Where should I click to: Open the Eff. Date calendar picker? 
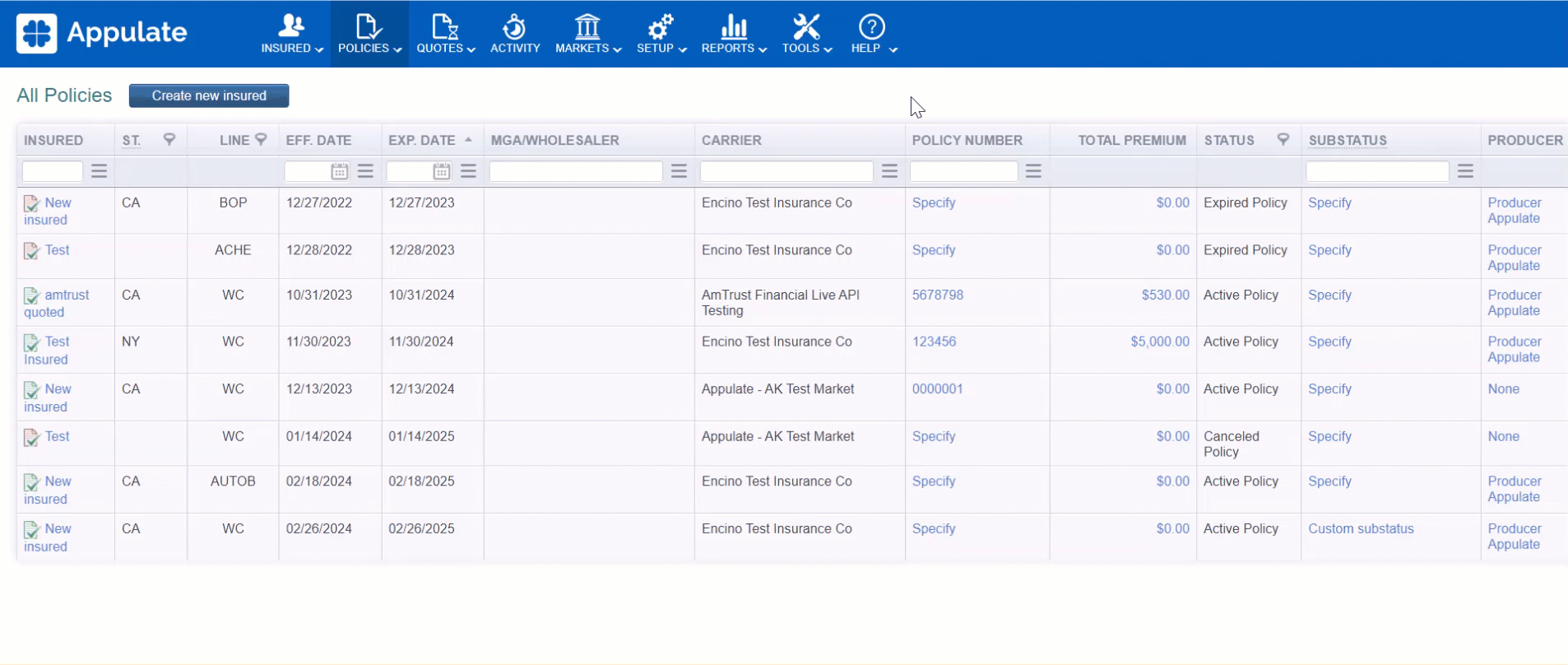(339, 171)
